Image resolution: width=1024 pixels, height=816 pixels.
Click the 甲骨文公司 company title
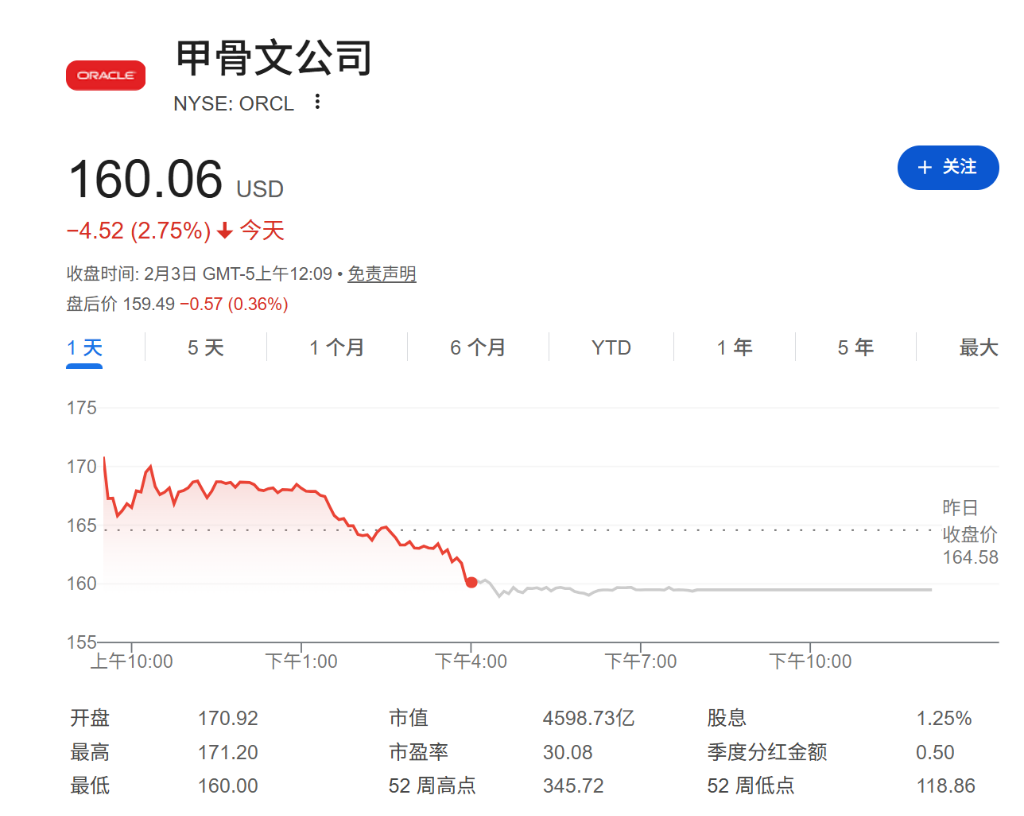(x=274, y=57)
